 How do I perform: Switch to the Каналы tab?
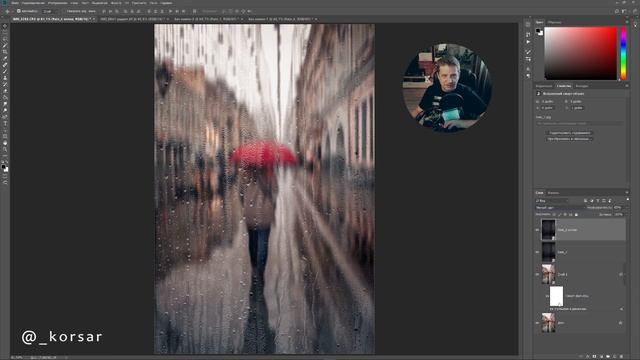(553, 193)
